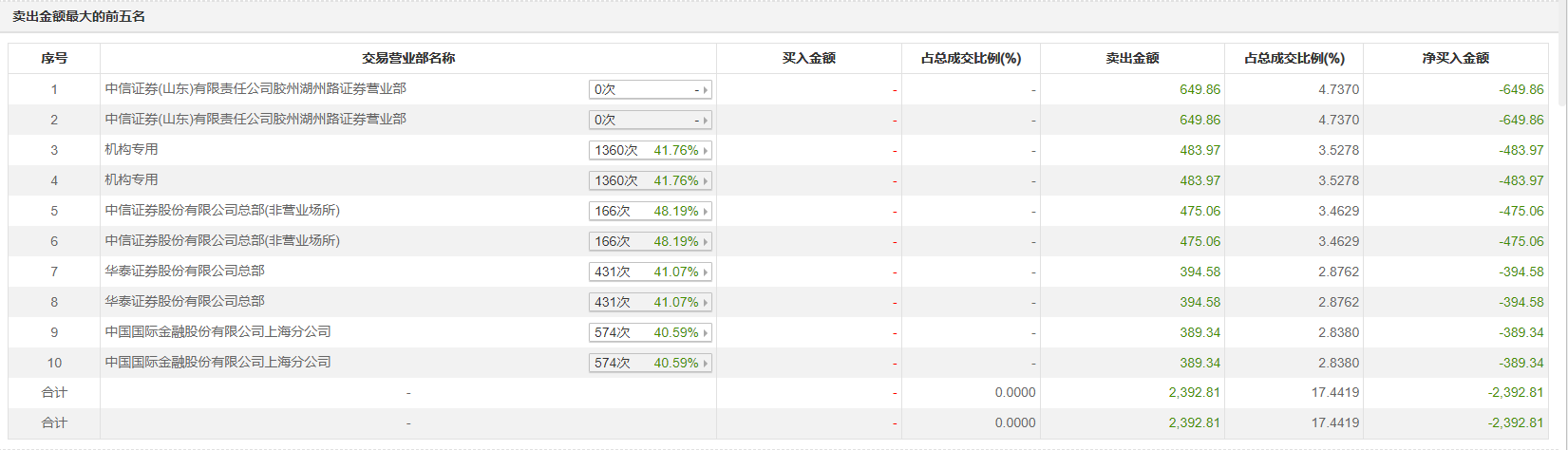Select 0.0000 in upper 合计 row
This screenshot has height=450, width=1568.
tap(1015, 392)
